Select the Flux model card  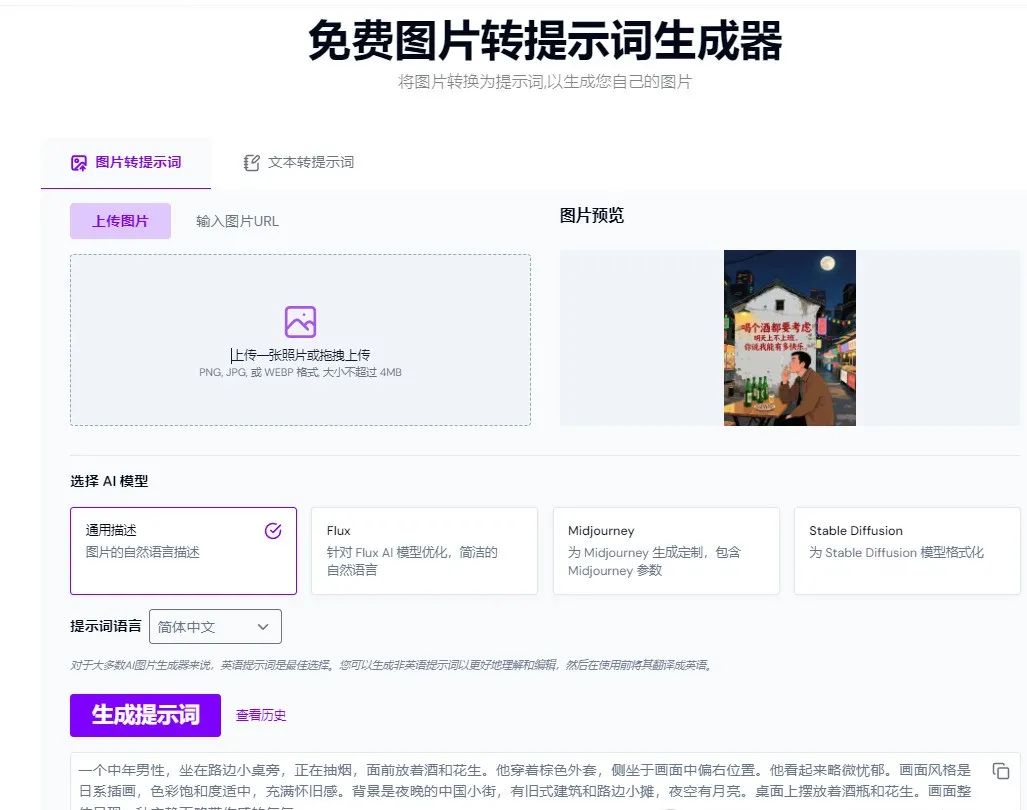424,551
